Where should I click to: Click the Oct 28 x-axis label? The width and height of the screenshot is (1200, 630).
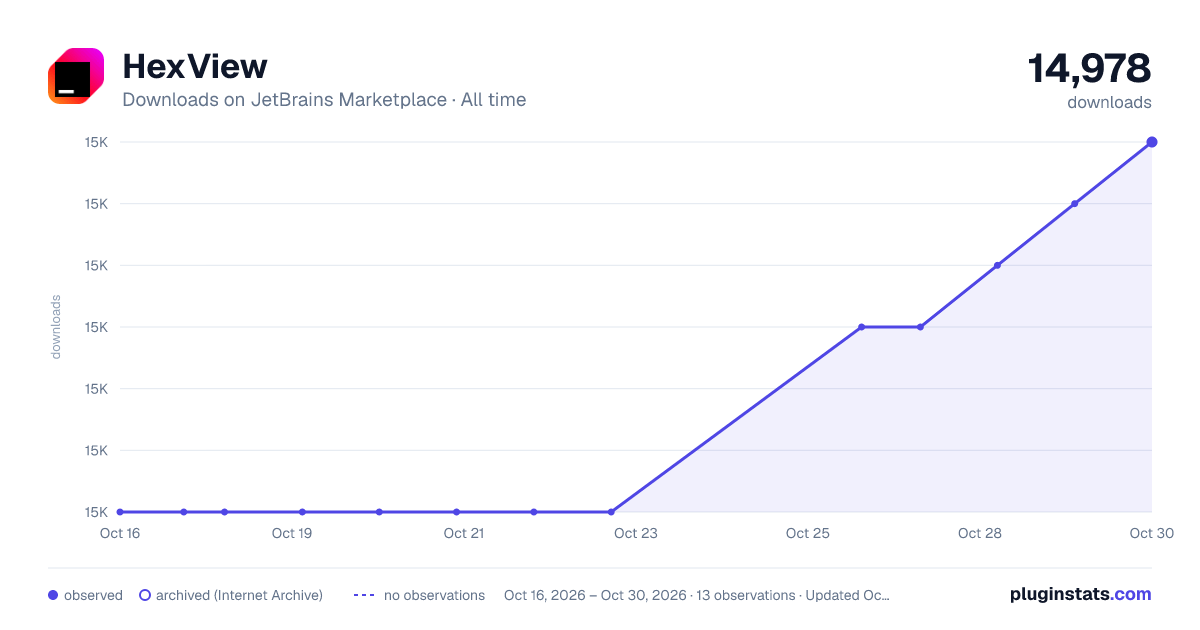980,533
